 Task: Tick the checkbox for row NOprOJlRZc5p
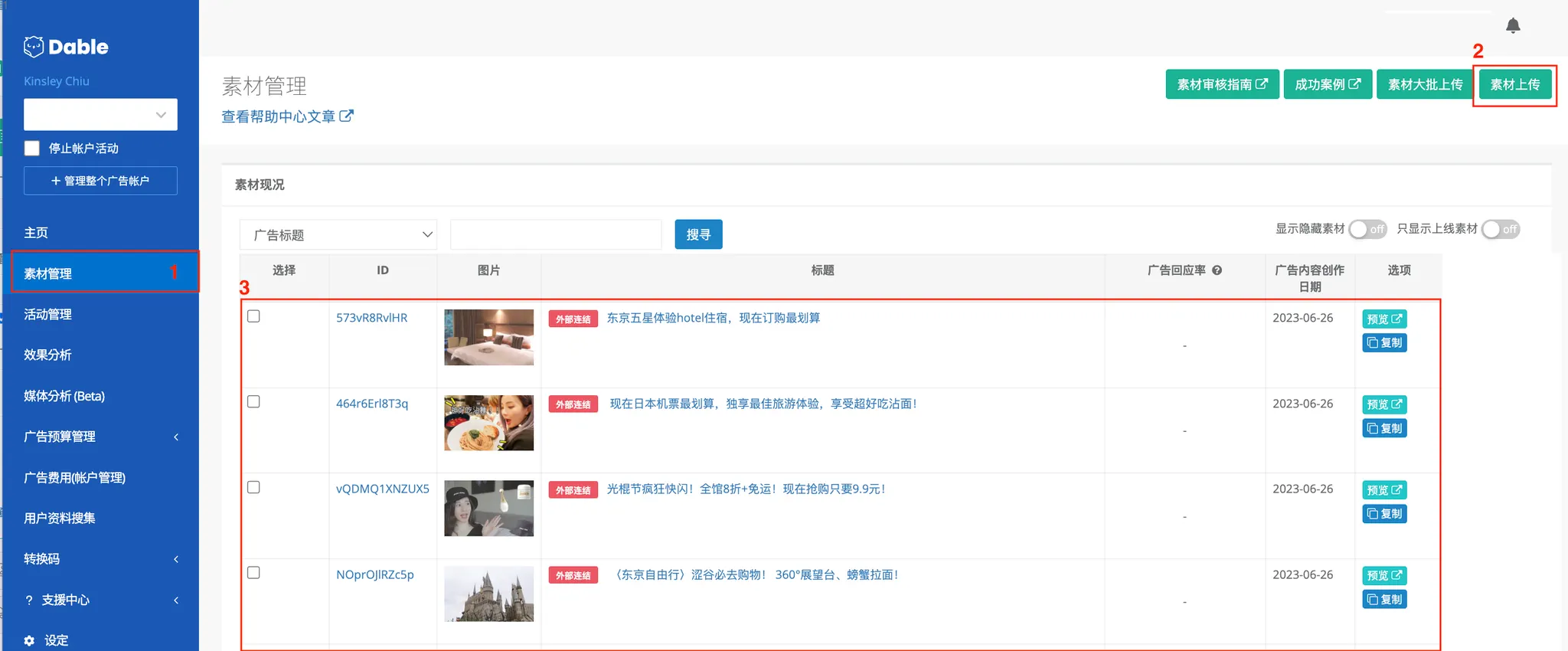click(254, 573)
